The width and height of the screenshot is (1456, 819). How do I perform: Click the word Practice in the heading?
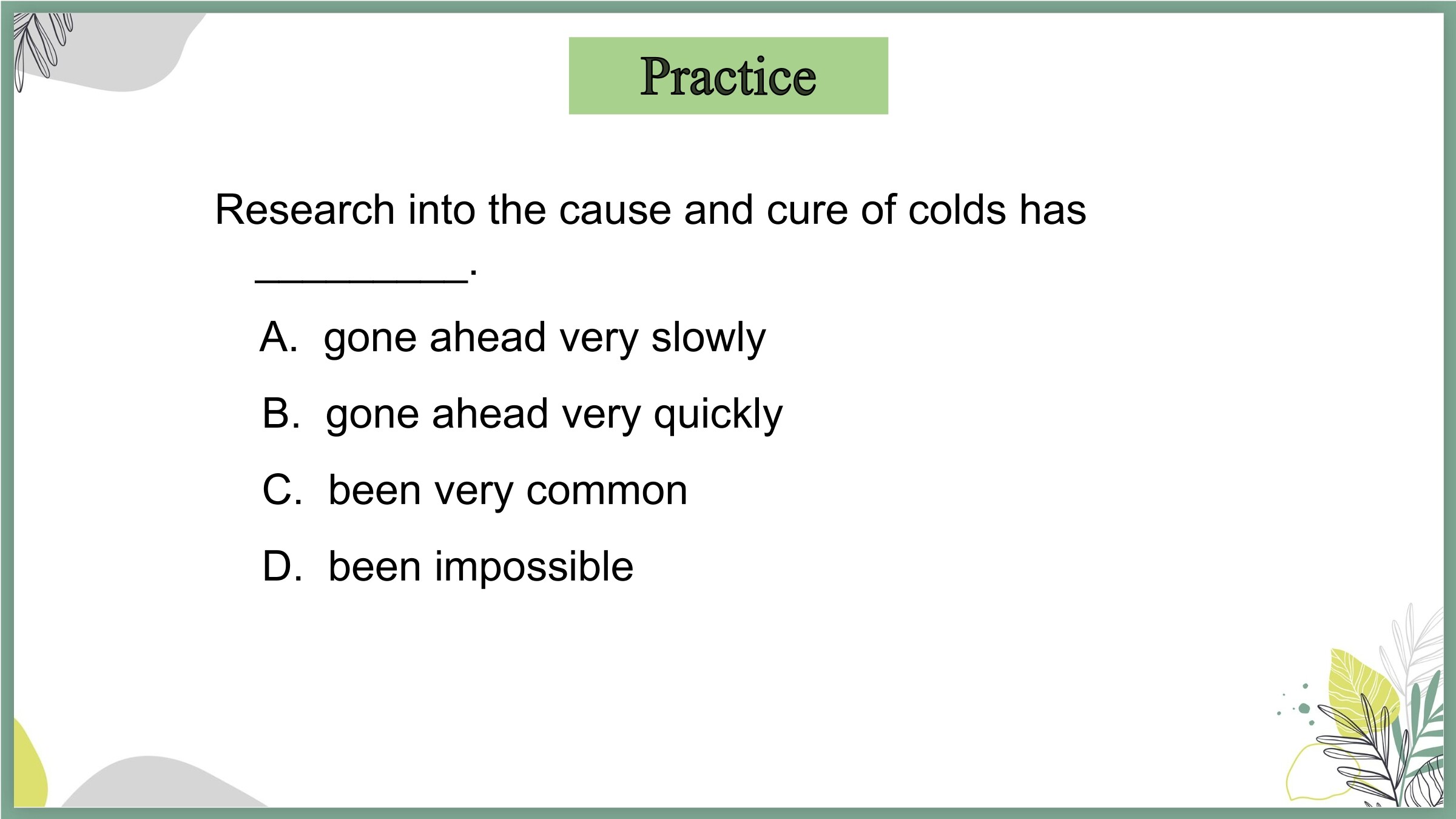point(728,77)
